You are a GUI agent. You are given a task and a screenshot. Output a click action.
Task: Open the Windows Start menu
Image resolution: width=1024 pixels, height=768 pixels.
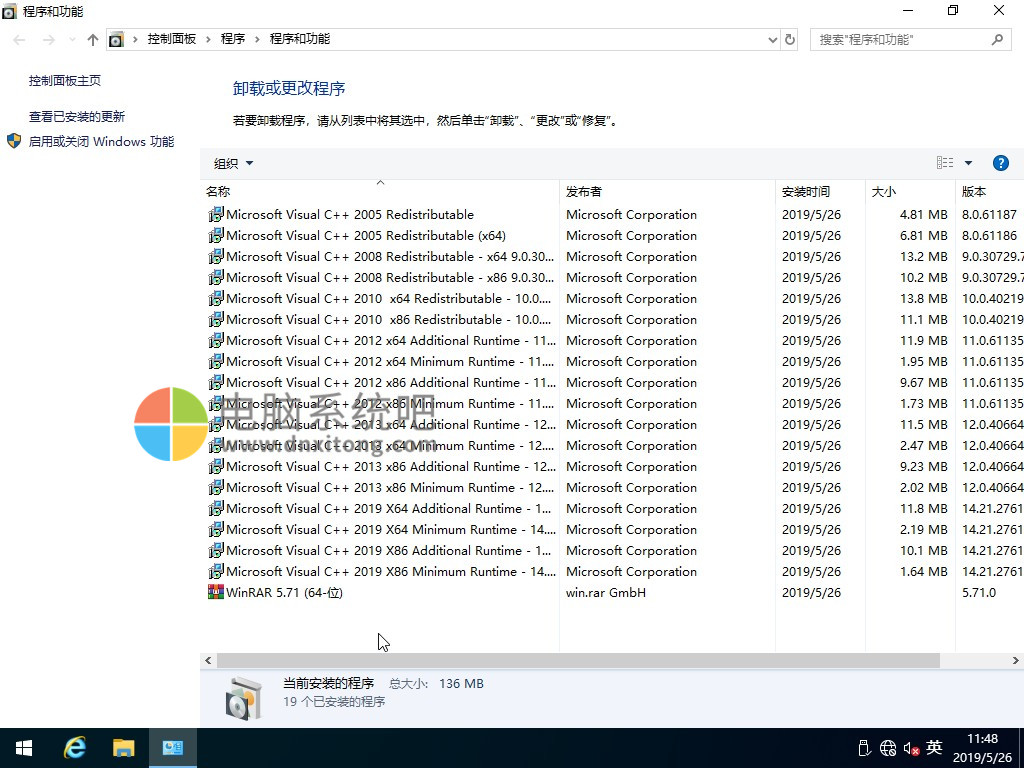coord(24,748)
